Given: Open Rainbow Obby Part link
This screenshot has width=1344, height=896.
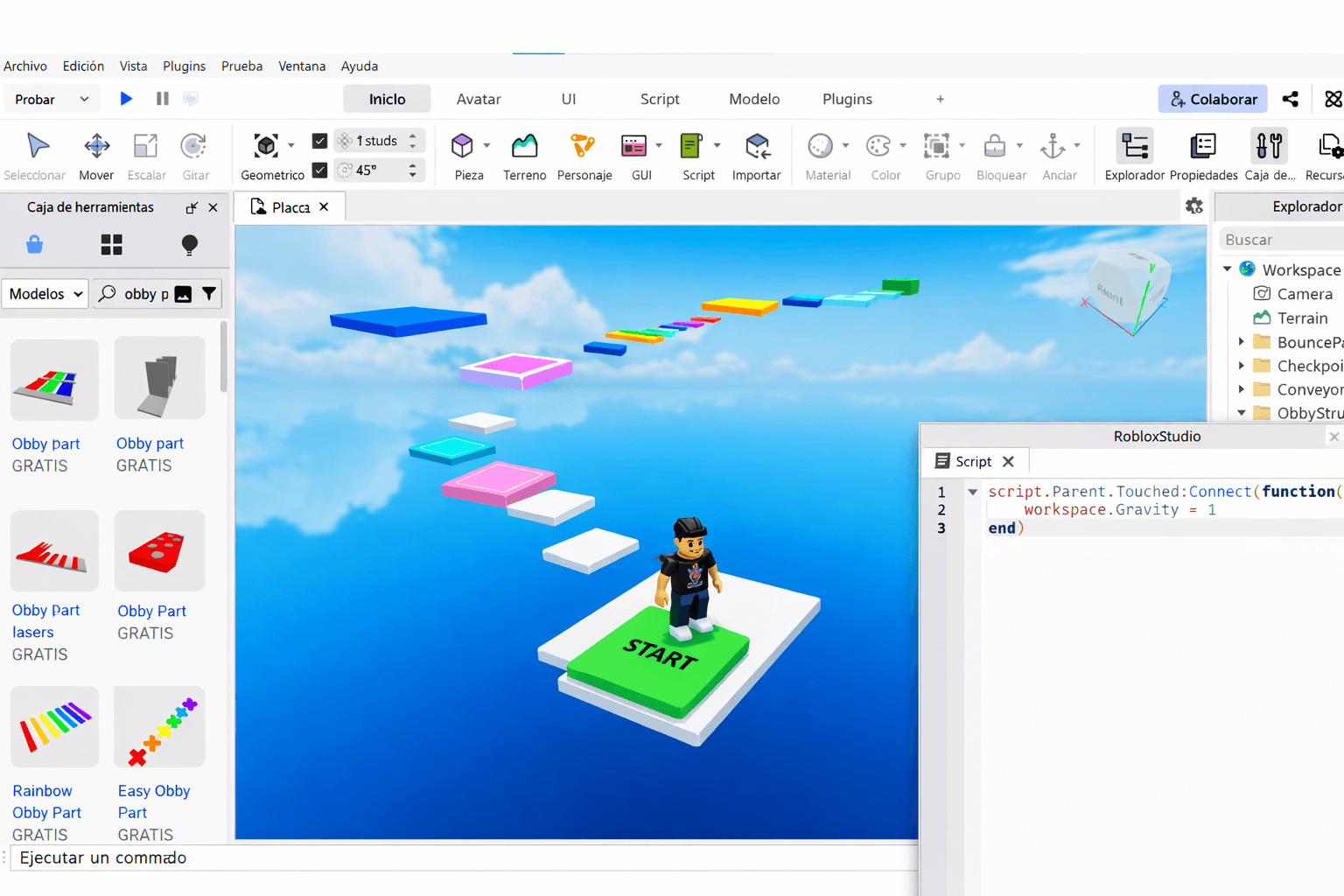Looking at the screenshot, I should [x=46, y=801].
